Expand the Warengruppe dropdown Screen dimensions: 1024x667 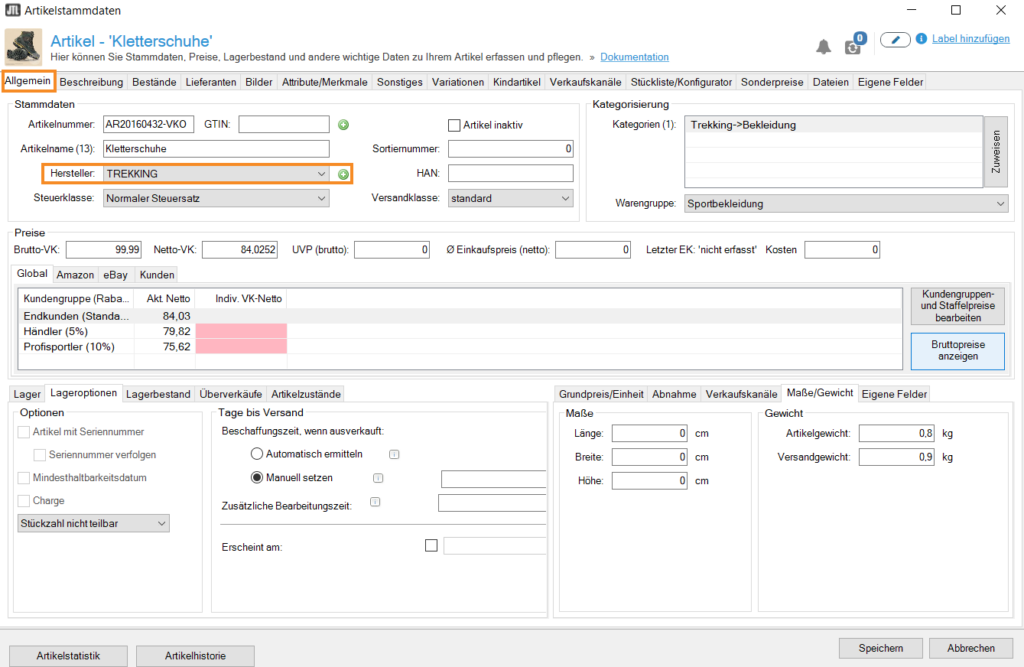[846, 204]
